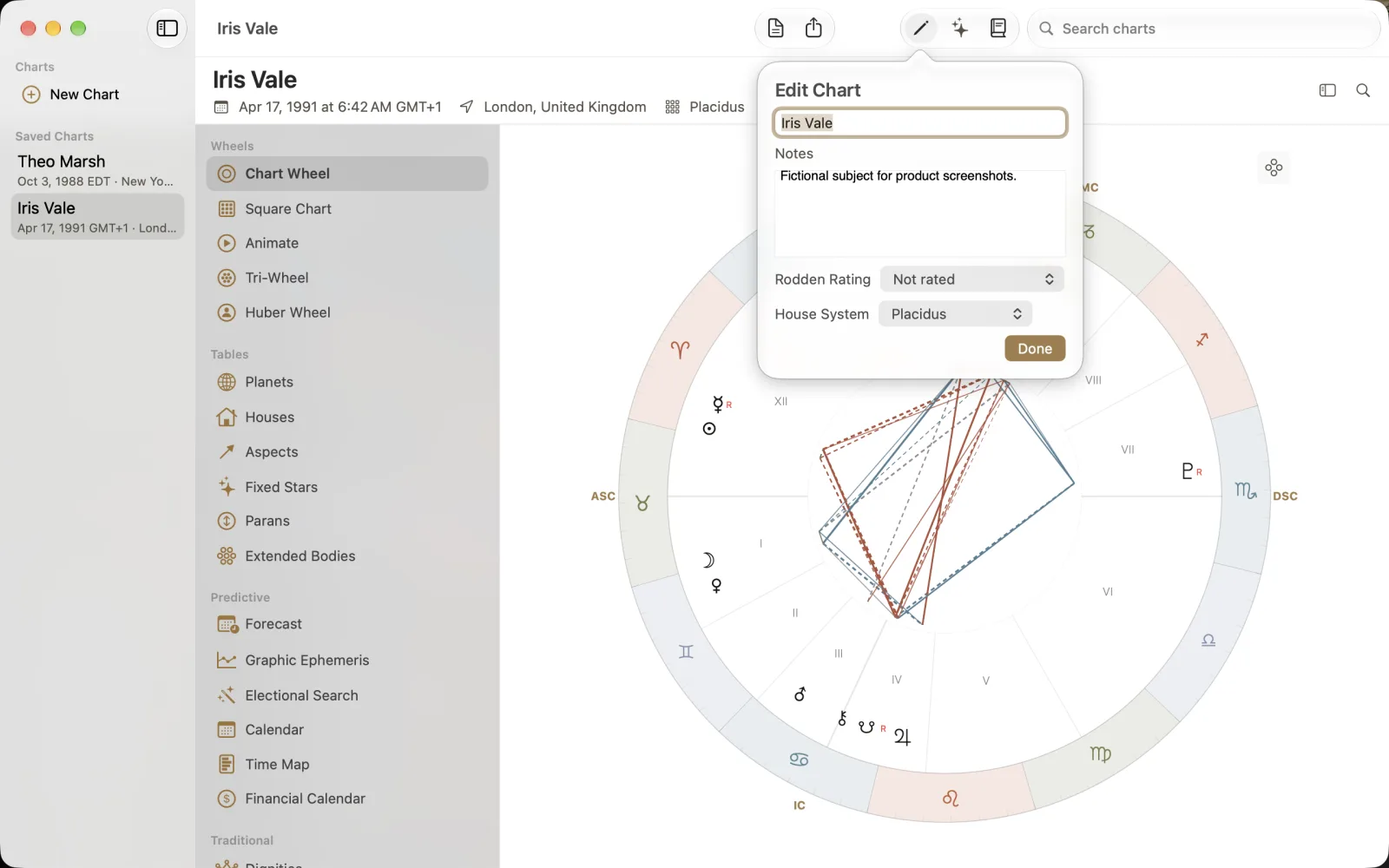Viewport: 1389px width, 868px height.
Task: Click the Done button
Action: (x=1035, y=349)
